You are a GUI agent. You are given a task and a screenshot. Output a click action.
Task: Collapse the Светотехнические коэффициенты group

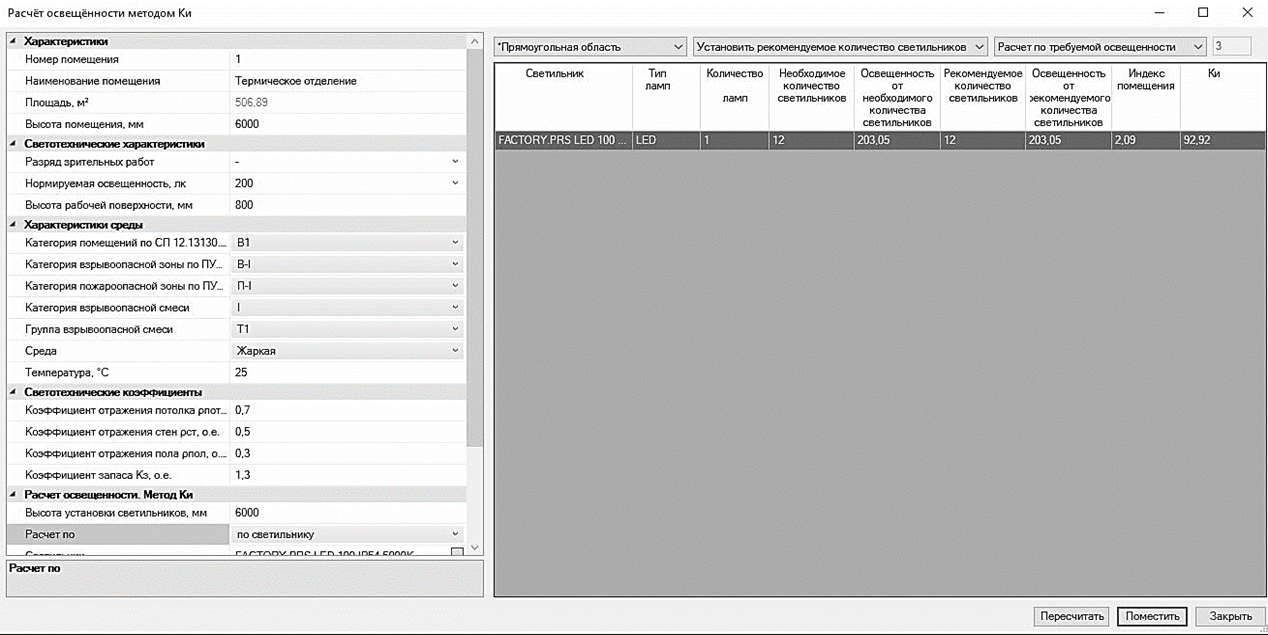tap(13, 392)
